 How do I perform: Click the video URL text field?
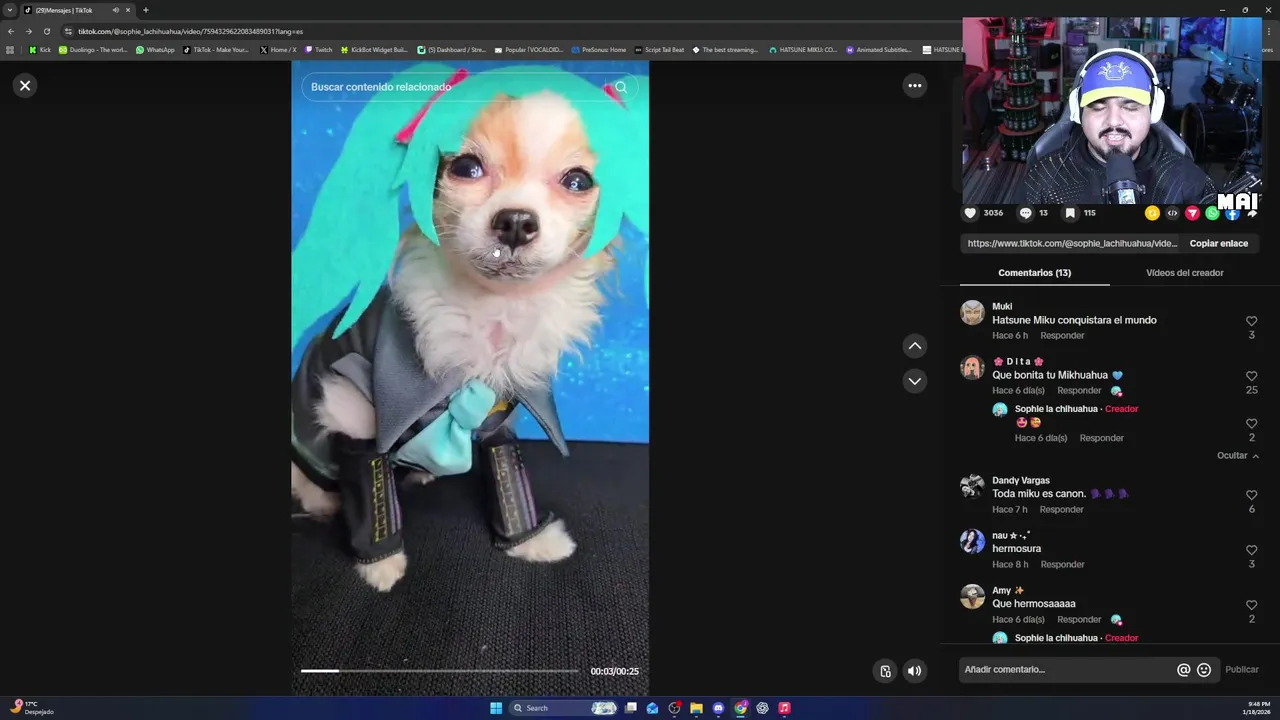click(x=1072, y=243)
